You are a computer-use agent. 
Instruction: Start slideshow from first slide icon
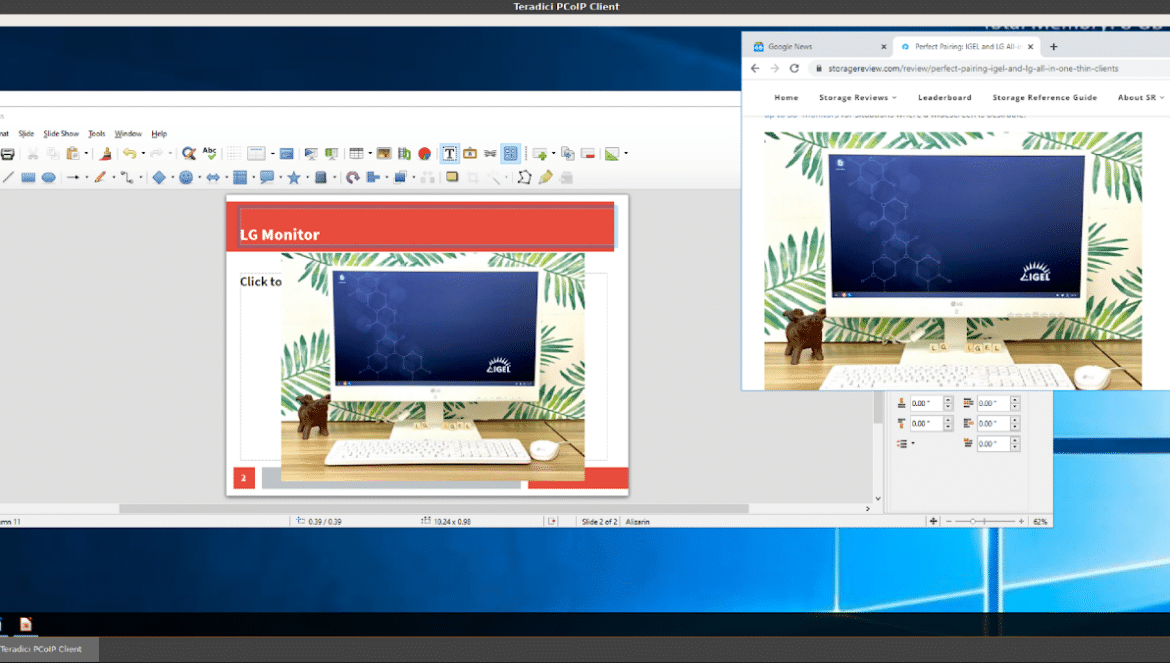click(311, 154)
